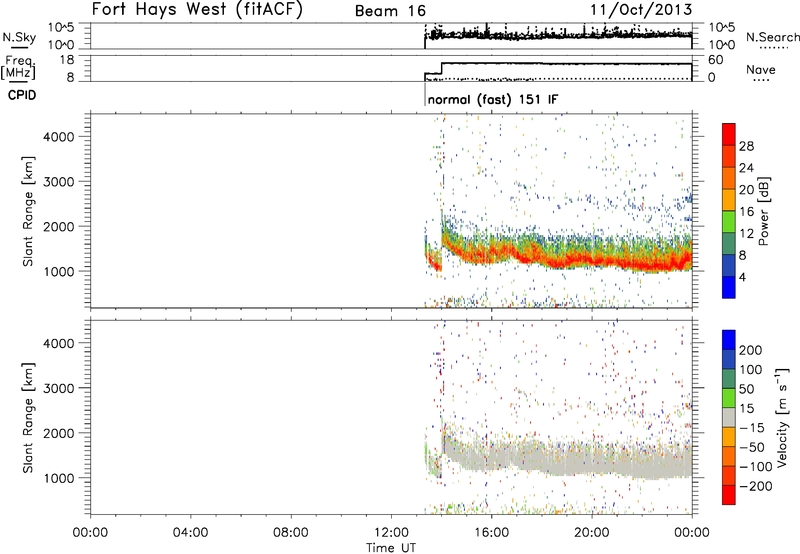Click the gray segment of the velocity colorbar
The width and height of the screenshot is (800, 554).
(729, 418)
